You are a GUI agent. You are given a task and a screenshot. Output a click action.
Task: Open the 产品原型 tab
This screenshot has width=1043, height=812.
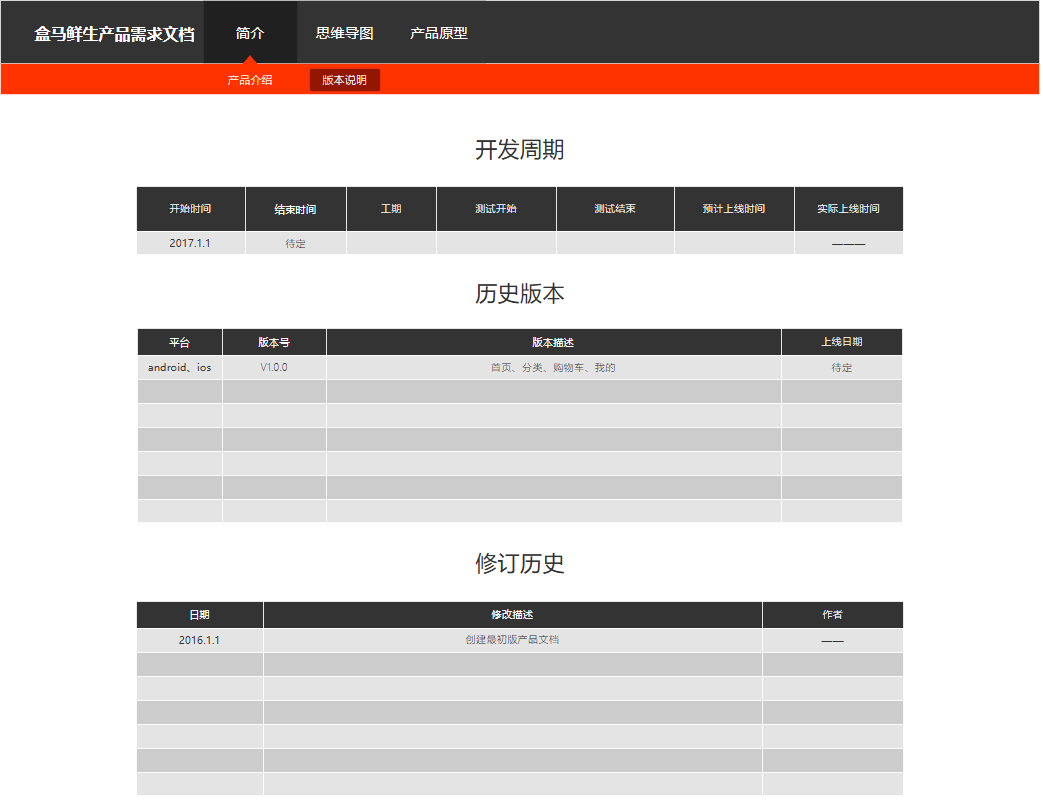(x=438, y=33)
